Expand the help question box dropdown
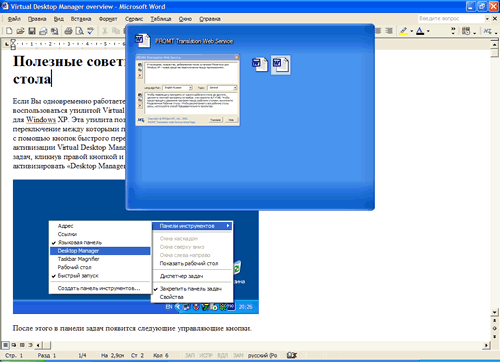The image size is (500, 362). (487, 19)
